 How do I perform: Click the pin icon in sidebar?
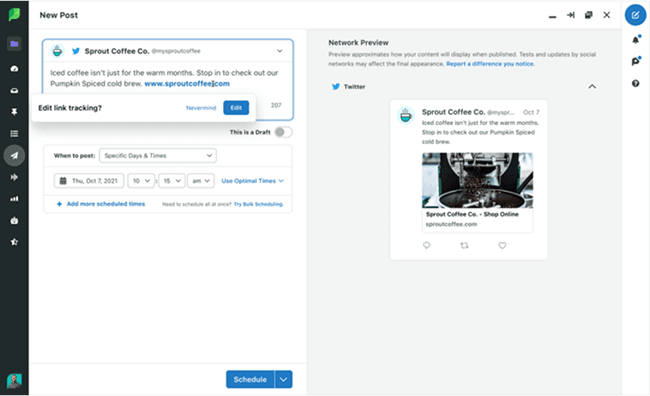click(15, 112)
